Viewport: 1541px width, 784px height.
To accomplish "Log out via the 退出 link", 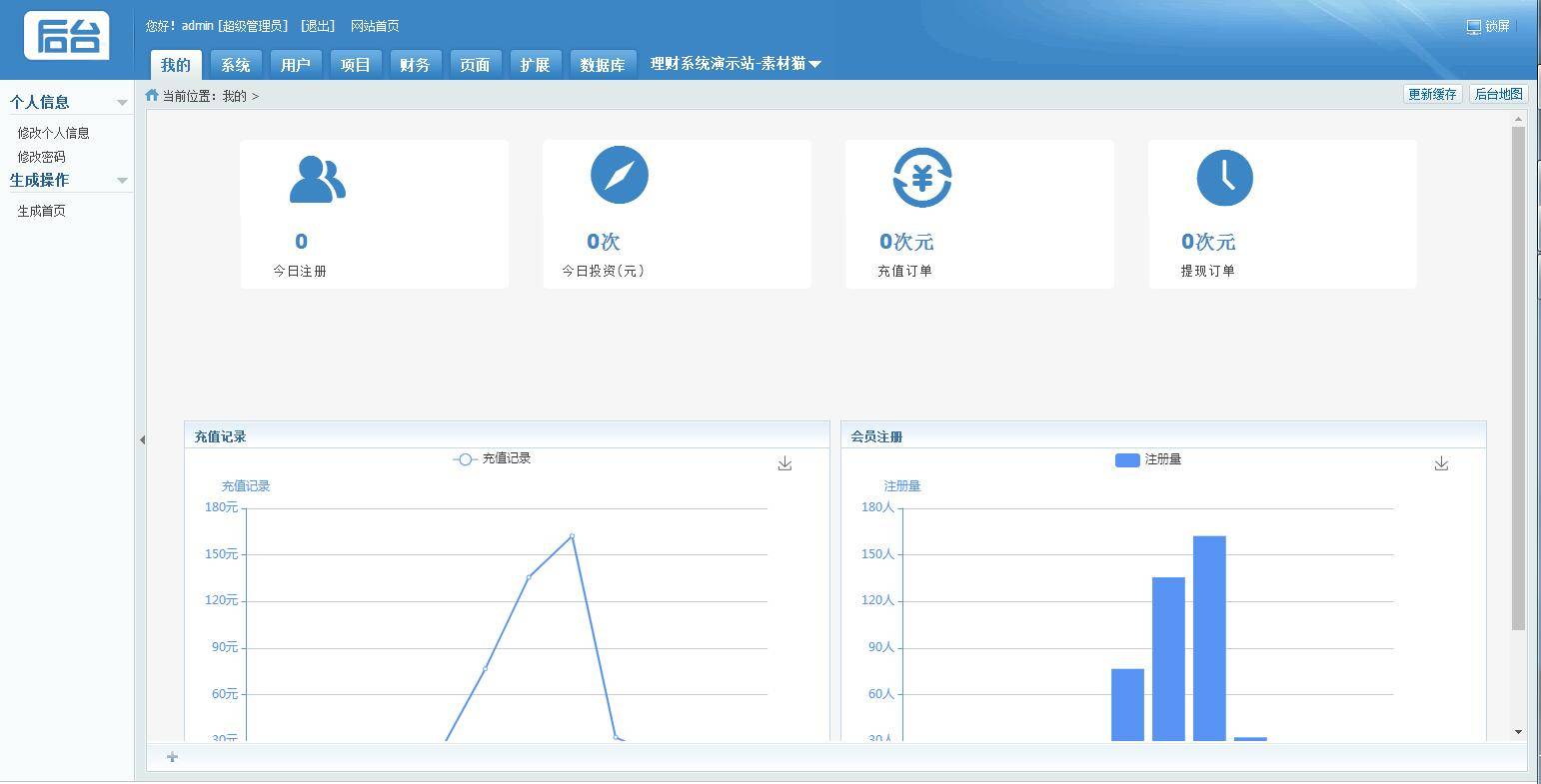I will (317, 26).
